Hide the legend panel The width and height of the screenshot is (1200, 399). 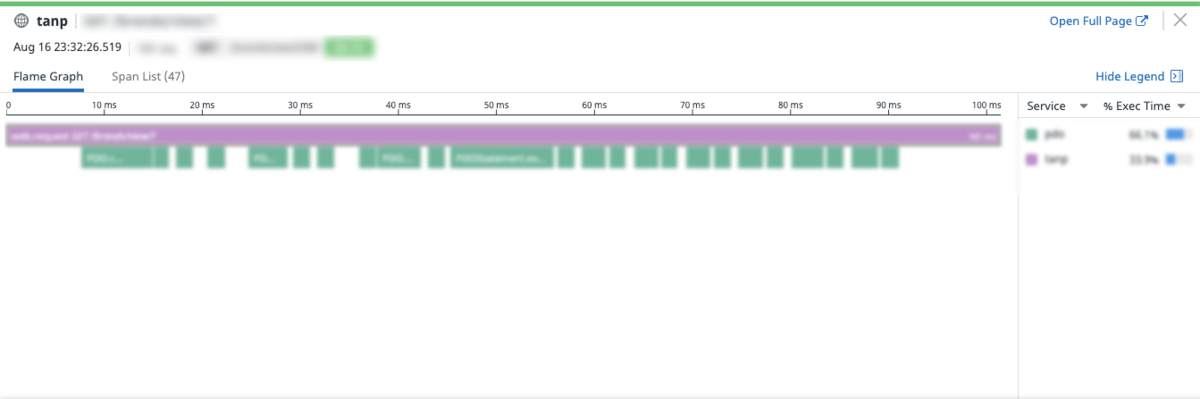(x=1139, y=77)
